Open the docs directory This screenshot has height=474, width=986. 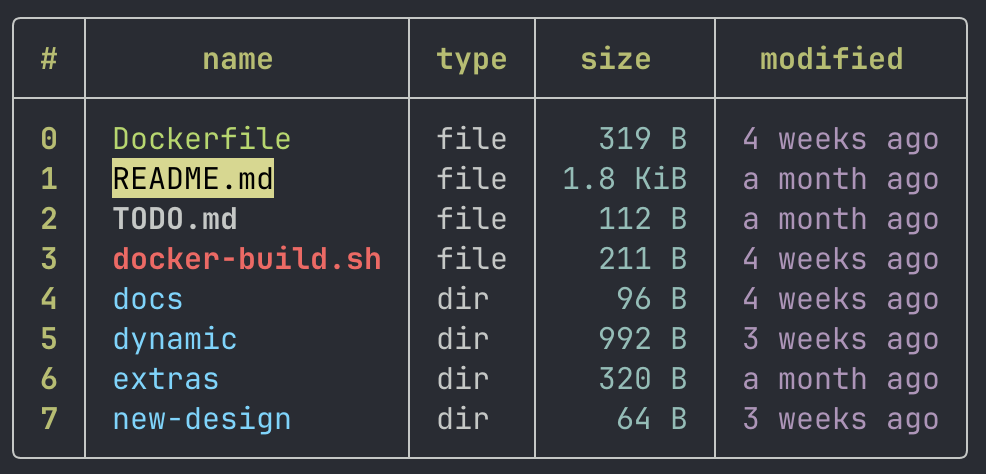148,299
